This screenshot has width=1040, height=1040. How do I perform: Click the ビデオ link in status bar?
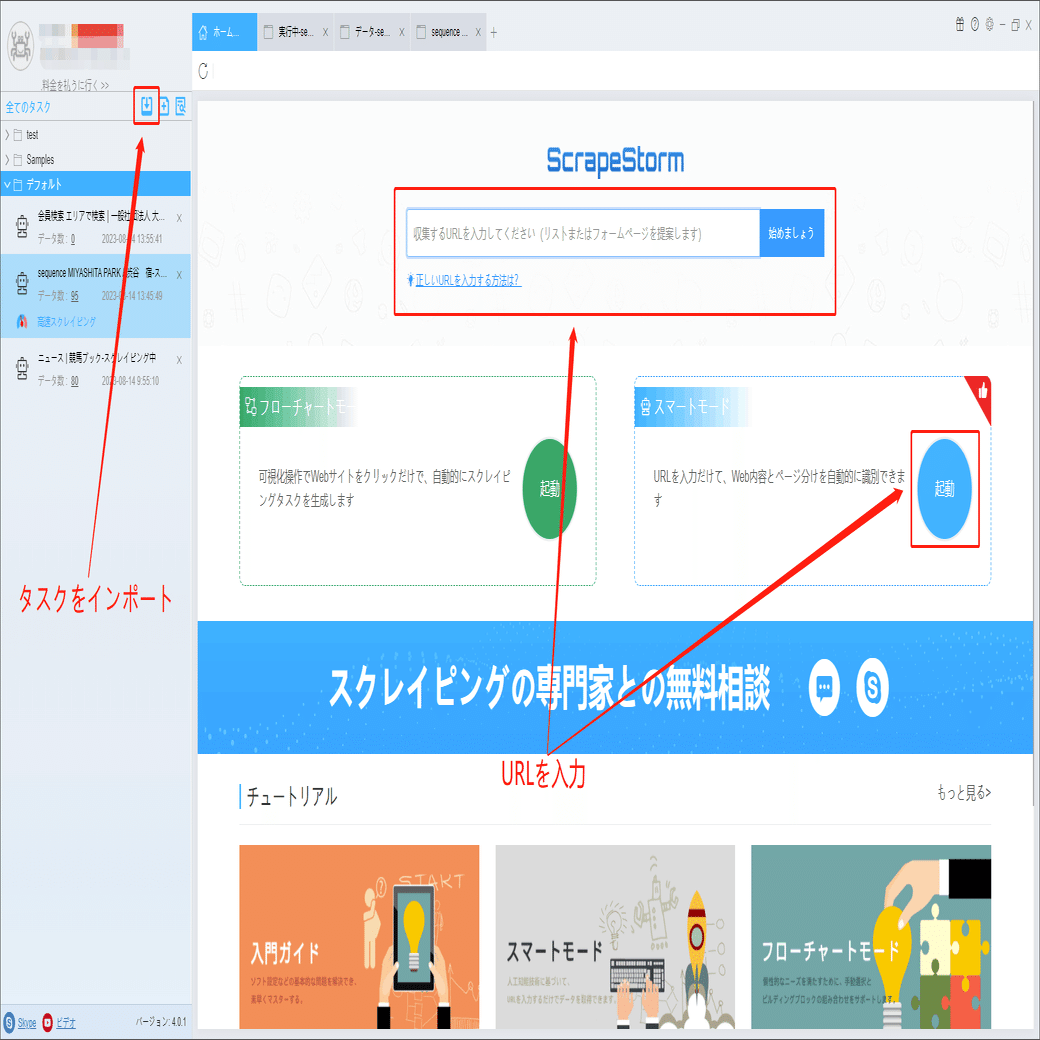(x=66, y=1023)
